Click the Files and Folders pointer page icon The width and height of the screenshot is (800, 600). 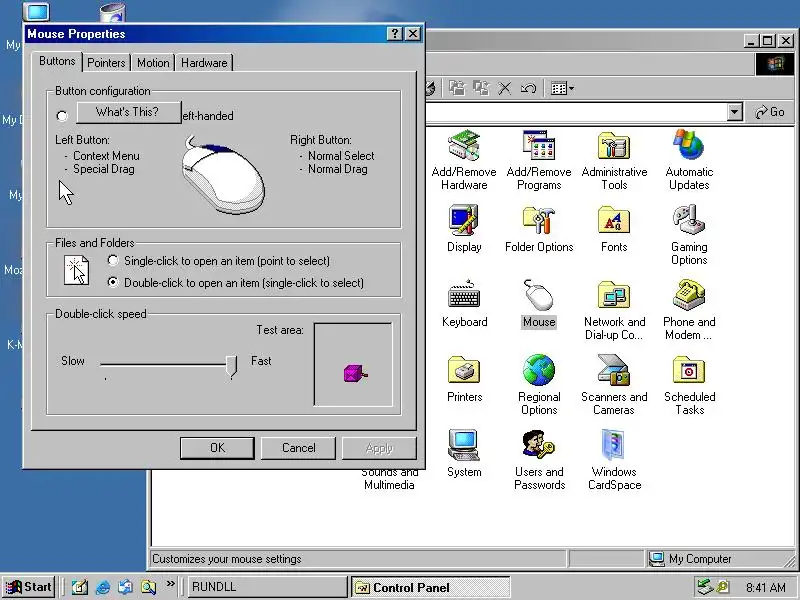77,270
